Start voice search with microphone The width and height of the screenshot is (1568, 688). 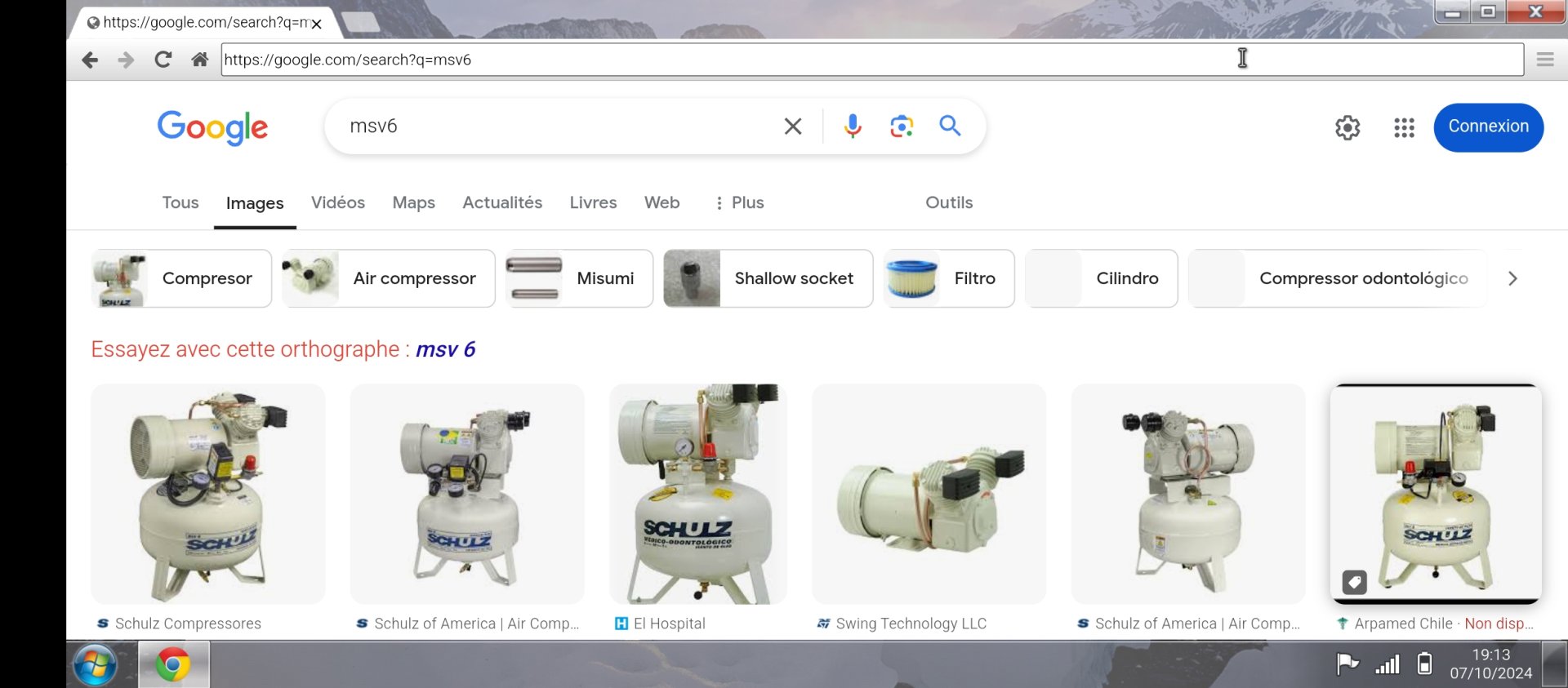tap(853, 126)
